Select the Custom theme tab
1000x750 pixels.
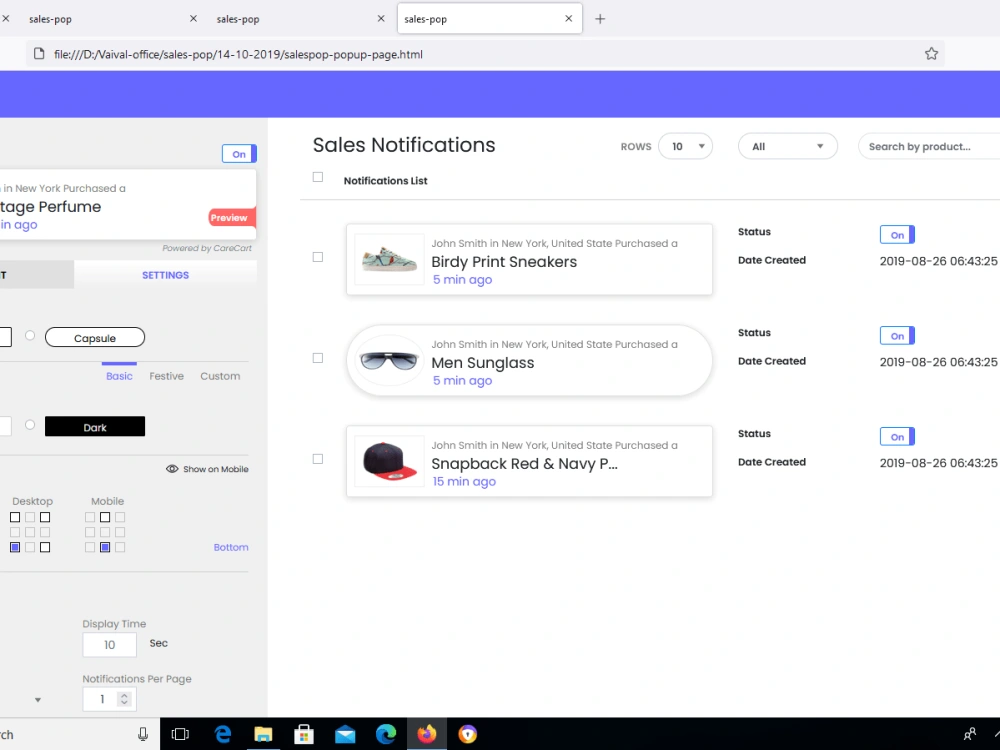(x=220, y=376)
